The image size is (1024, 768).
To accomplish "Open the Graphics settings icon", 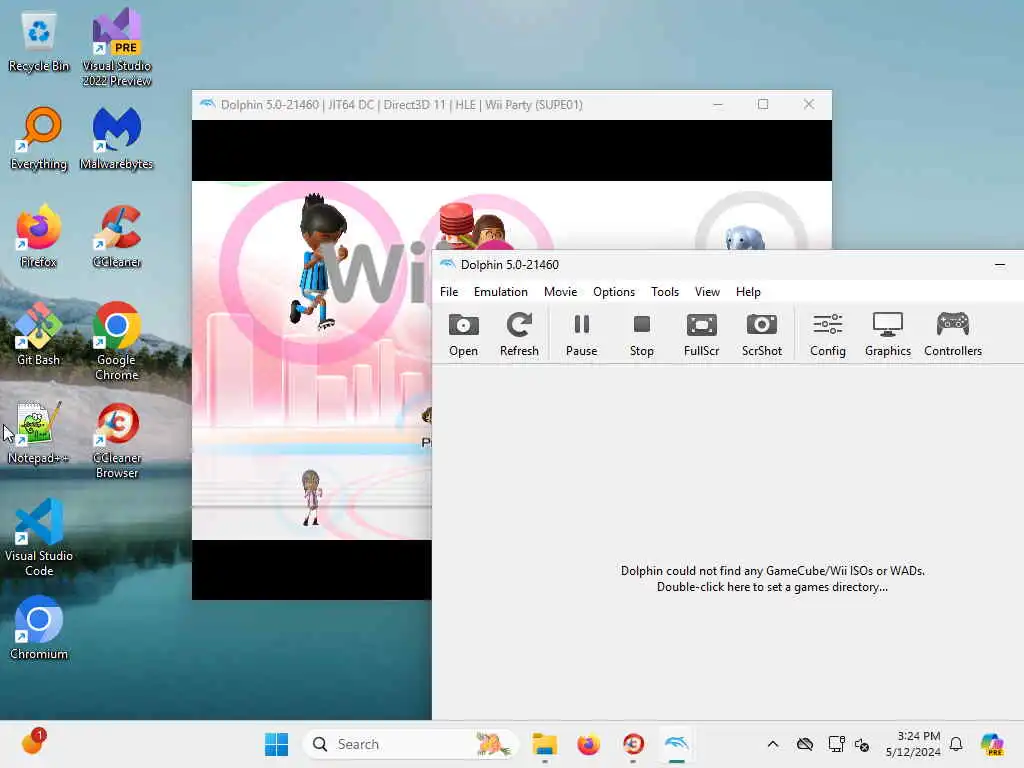I will 888,335.
